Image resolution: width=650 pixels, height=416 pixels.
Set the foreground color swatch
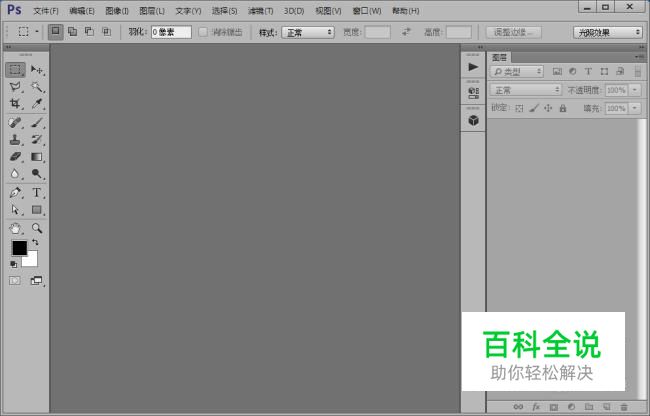(19, 248)
